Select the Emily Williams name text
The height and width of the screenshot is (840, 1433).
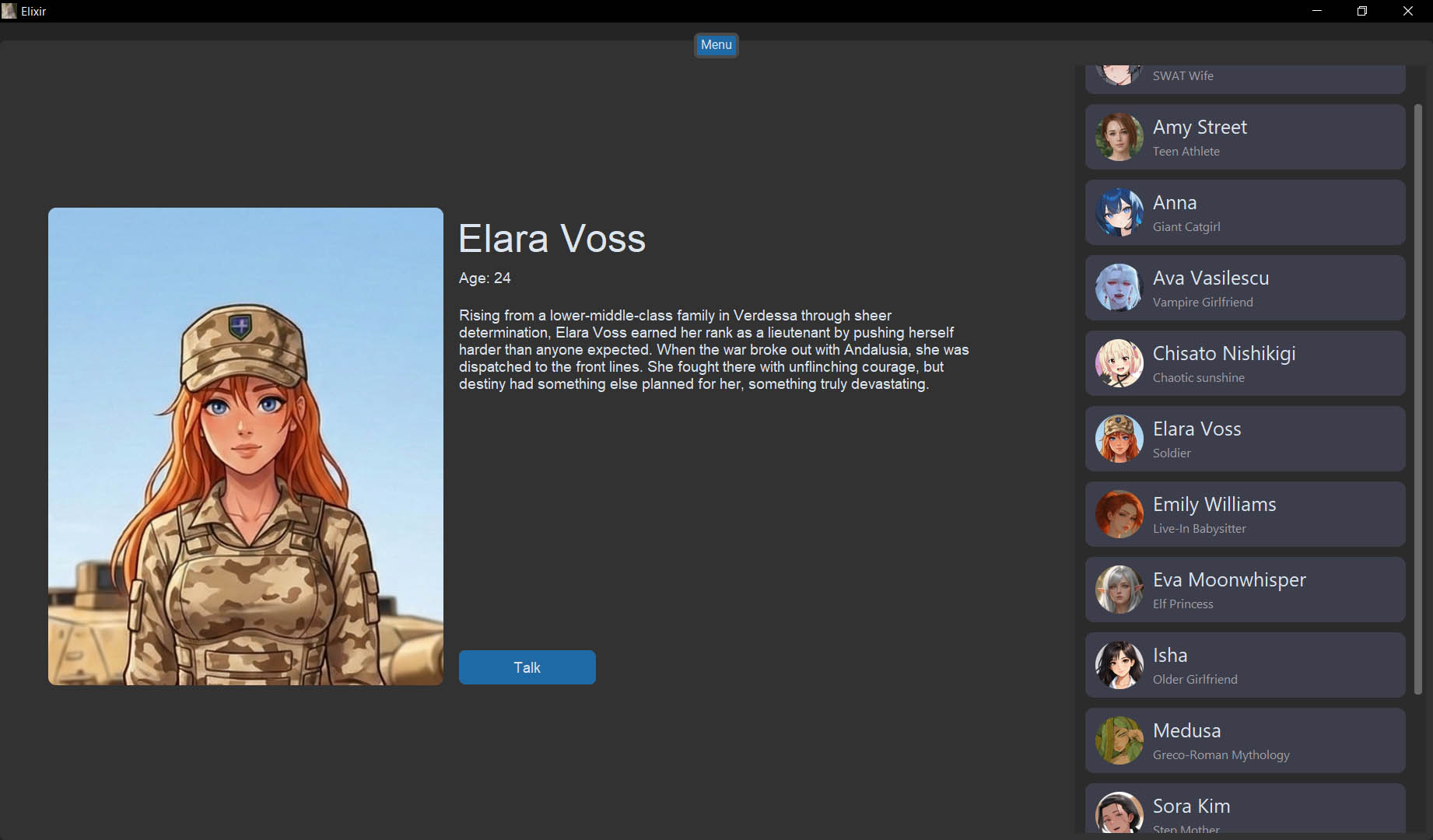[1214, 505]
